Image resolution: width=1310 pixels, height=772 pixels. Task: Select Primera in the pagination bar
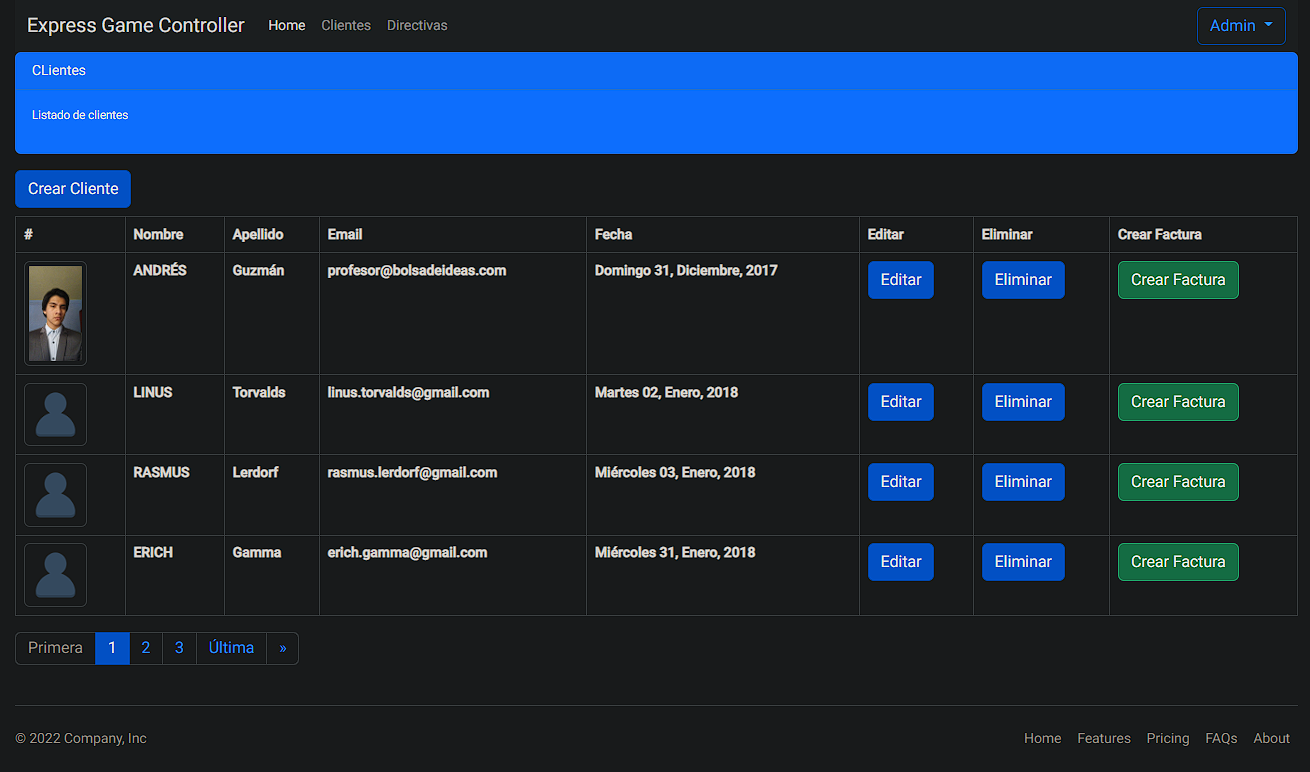click(x=55, y=648)
